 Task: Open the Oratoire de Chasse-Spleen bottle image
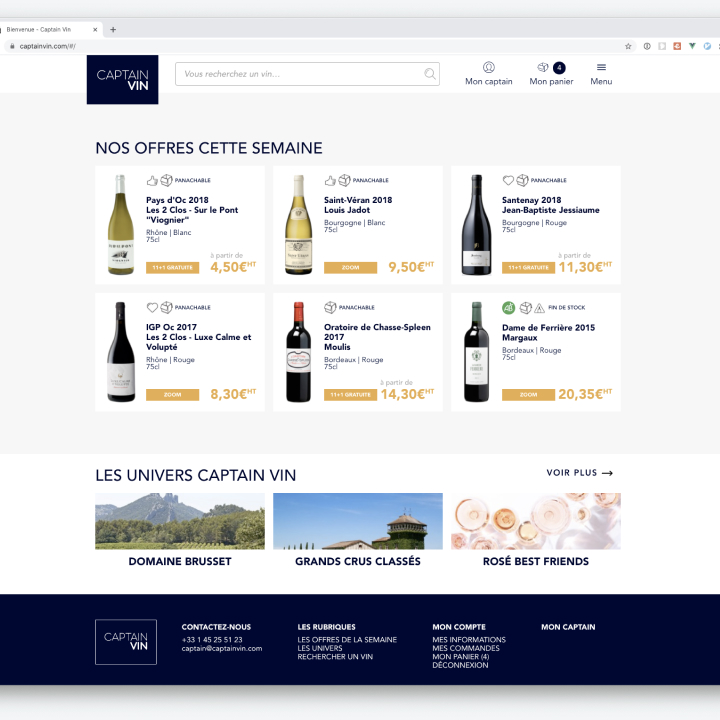[298, 352]
